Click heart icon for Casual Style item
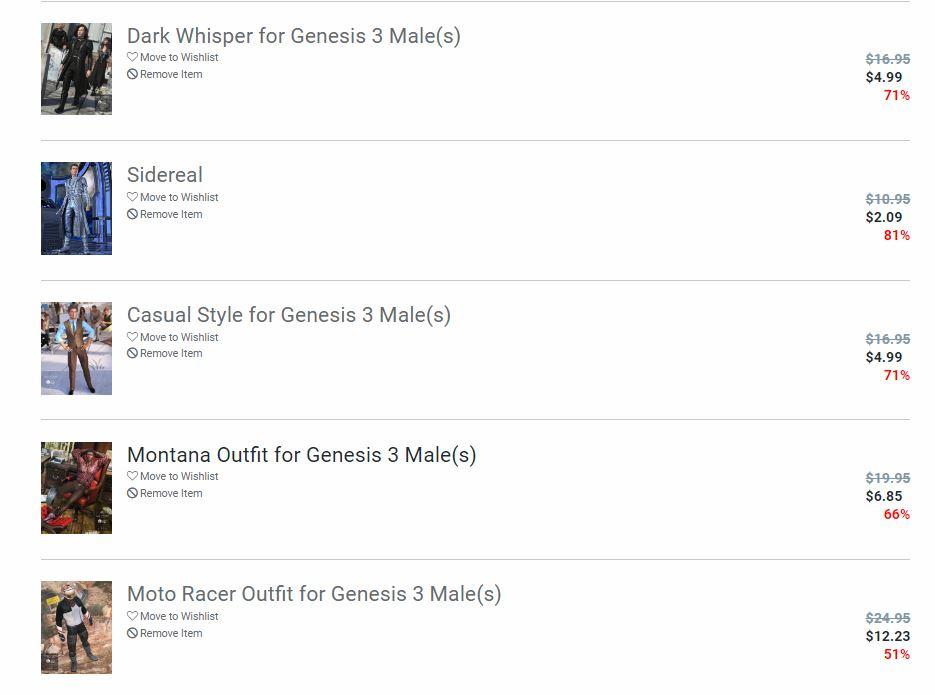The height and width of the screenshot is (695, 935). 132,337
